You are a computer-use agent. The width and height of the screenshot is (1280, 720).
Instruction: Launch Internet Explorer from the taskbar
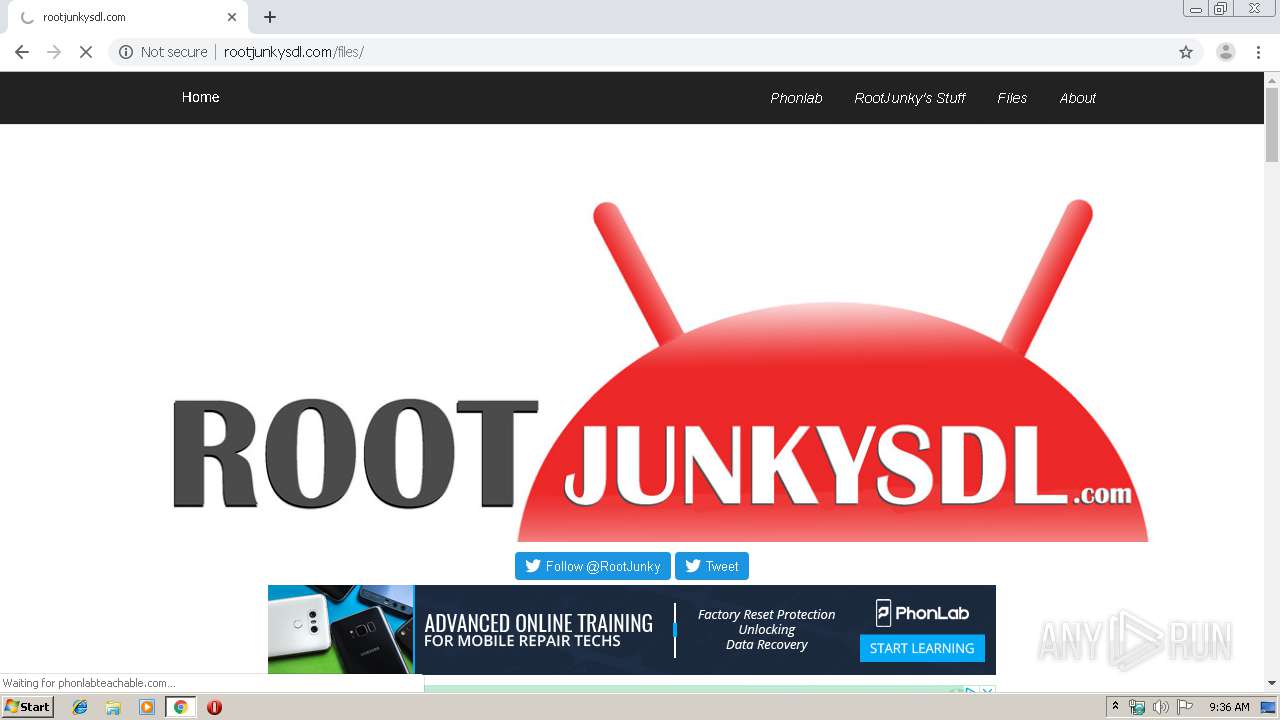coord(80,707)
